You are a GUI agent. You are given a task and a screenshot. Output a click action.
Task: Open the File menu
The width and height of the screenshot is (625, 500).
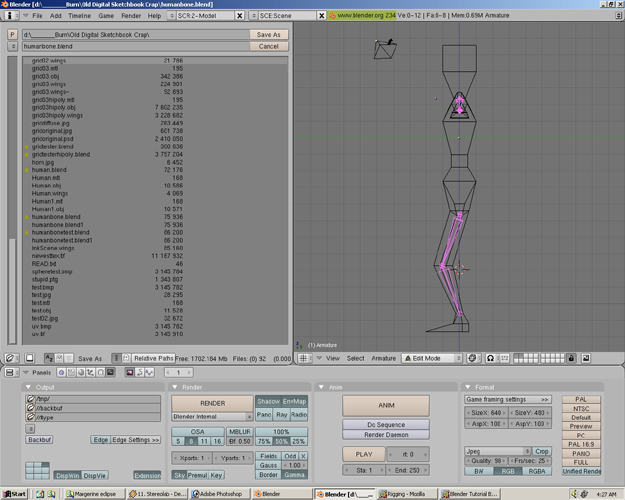point(37,16)
